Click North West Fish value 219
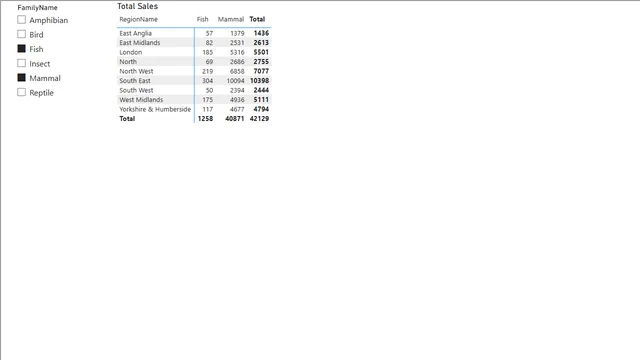 pos(208,71)
